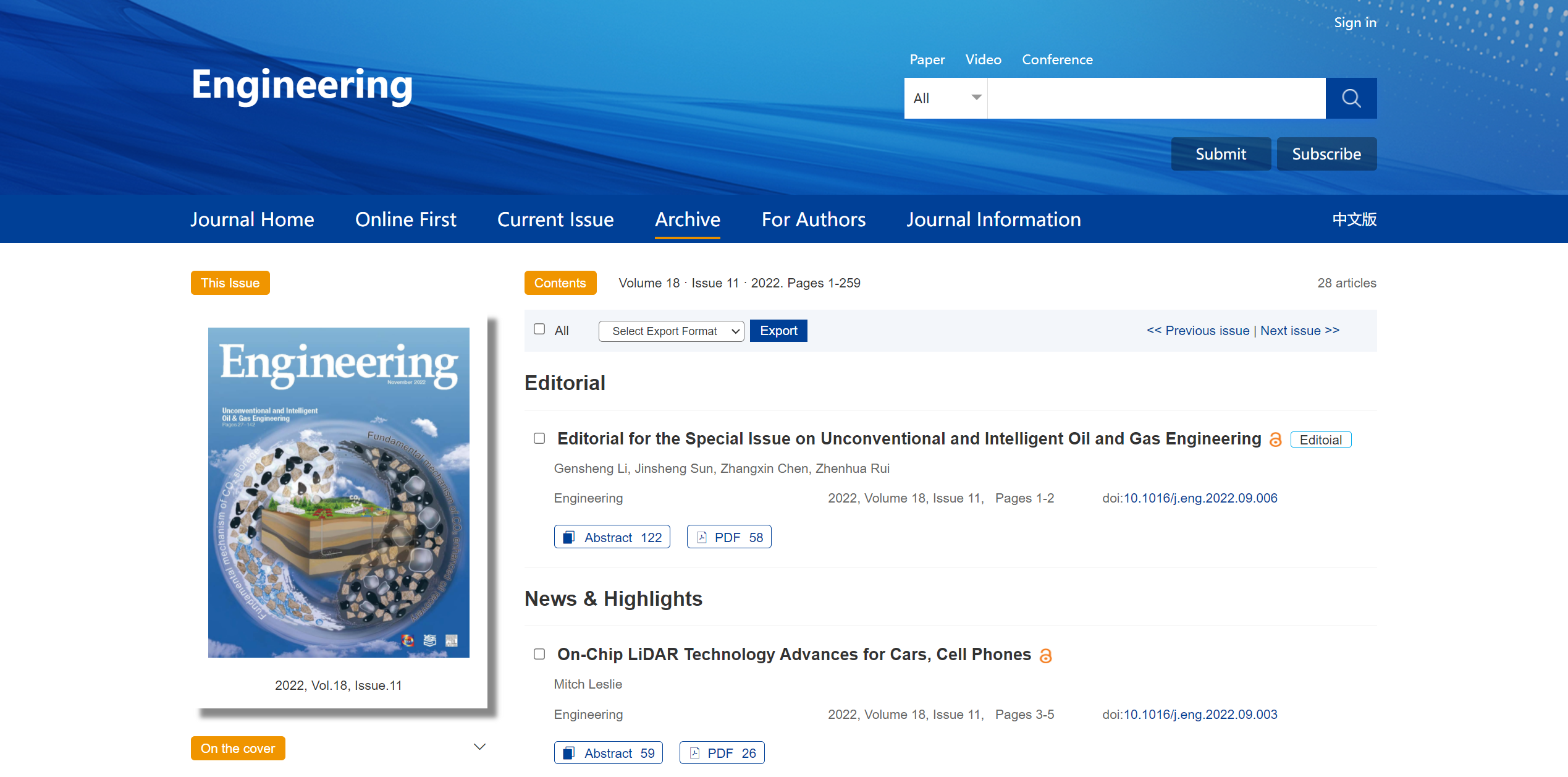Click the PDF 26 file icon

[x=694, y=753]
